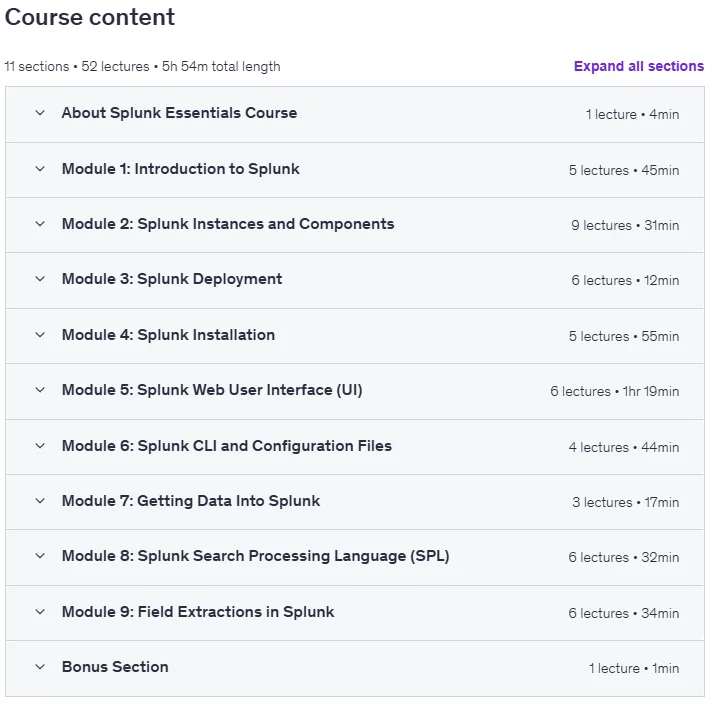This screenshot has width=710, height=706.
Task: Click chevron next to Module 9 Field Extractions
Action: (40, 612)
